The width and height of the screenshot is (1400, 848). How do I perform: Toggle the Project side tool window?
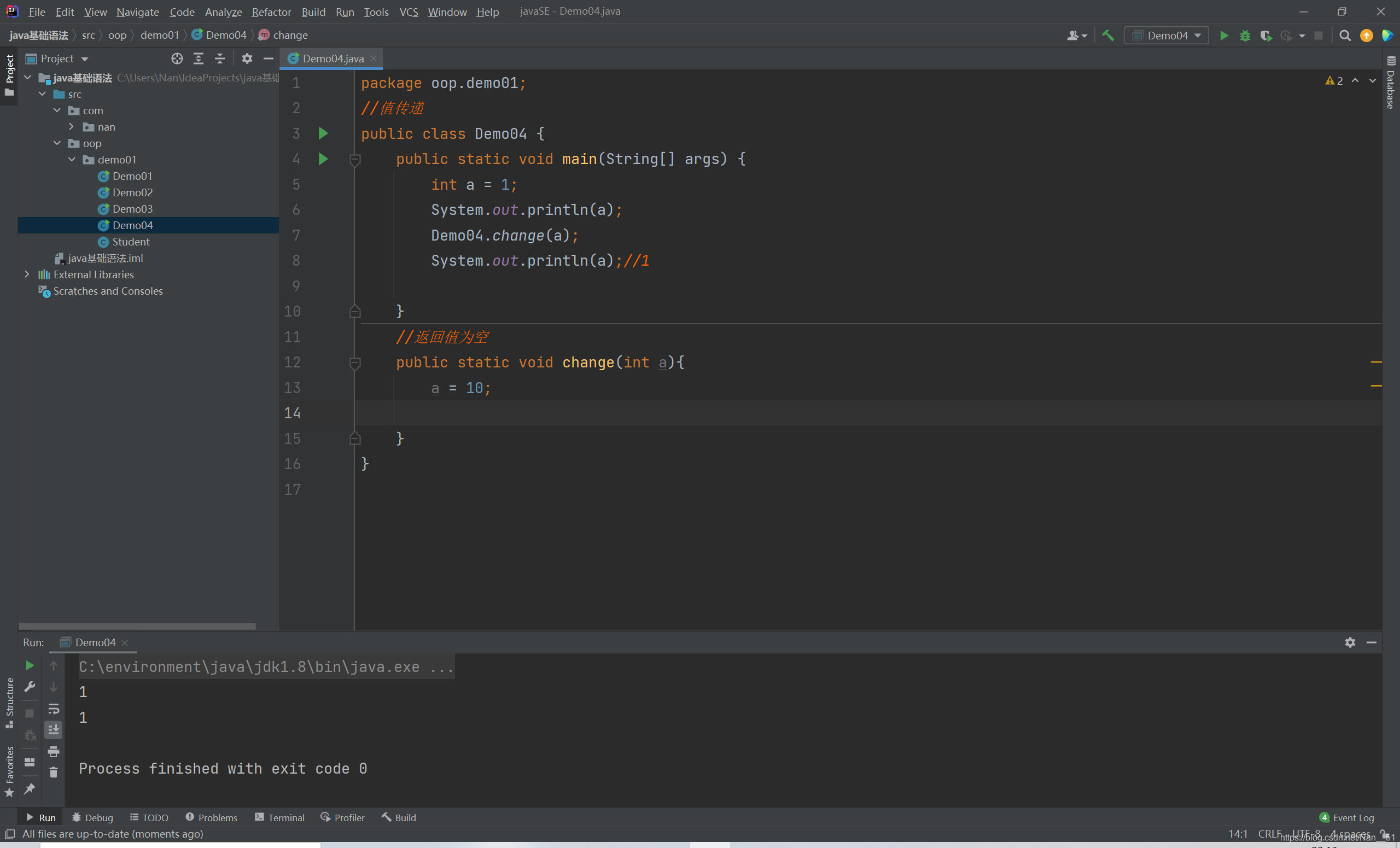[x=9, y=75]
